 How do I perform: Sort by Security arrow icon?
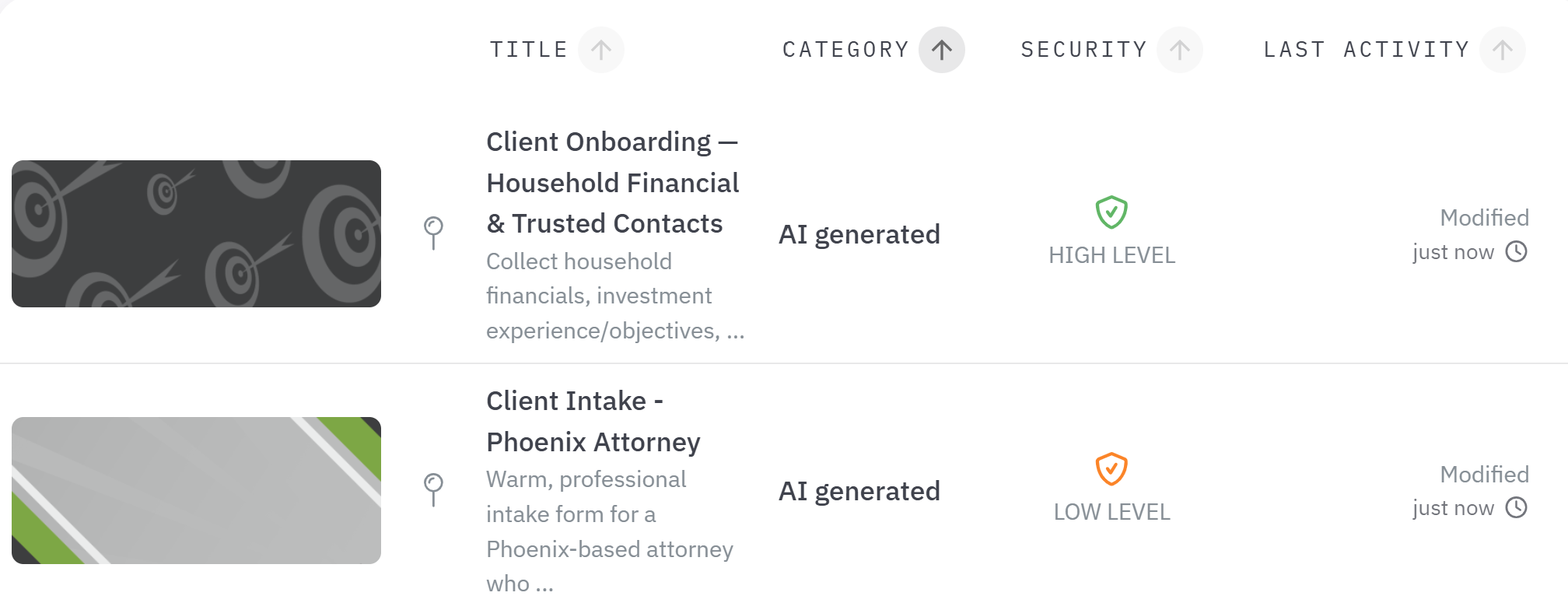(1179, 50)
